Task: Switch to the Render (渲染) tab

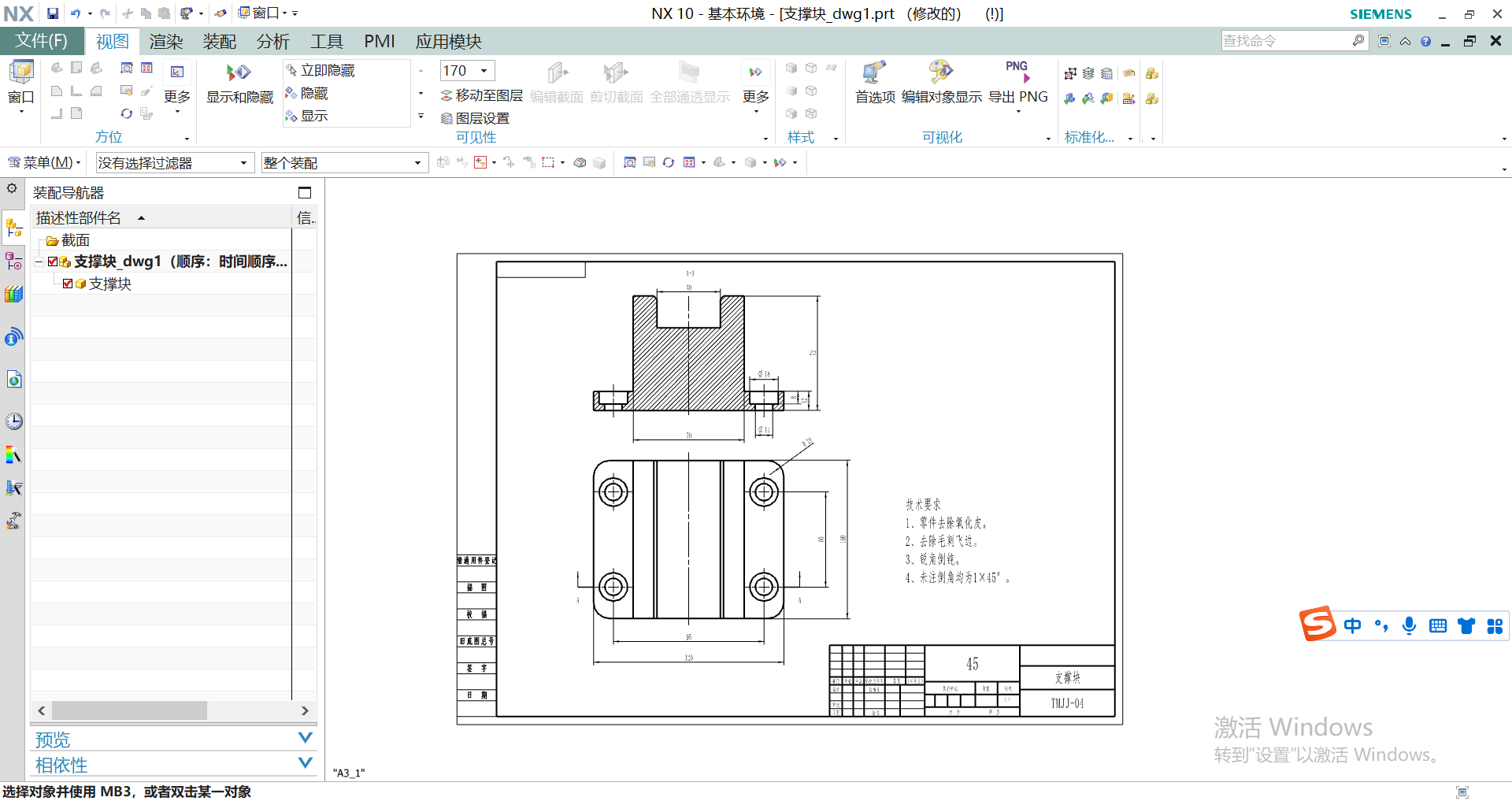Action: (166, 41)
